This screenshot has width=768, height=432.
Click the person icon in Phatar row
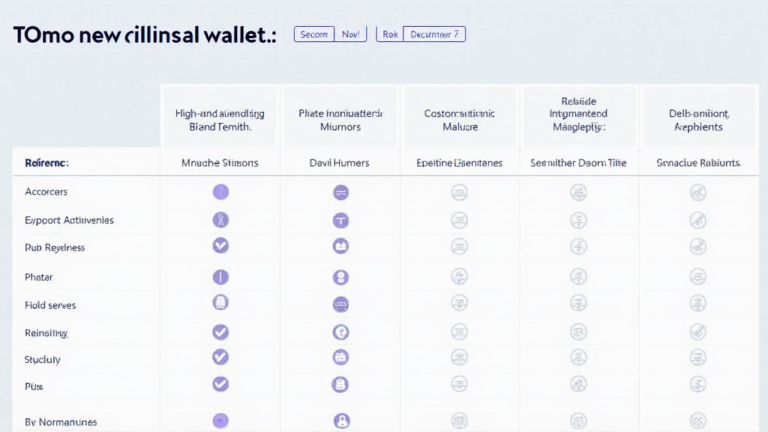pos(340,277)
